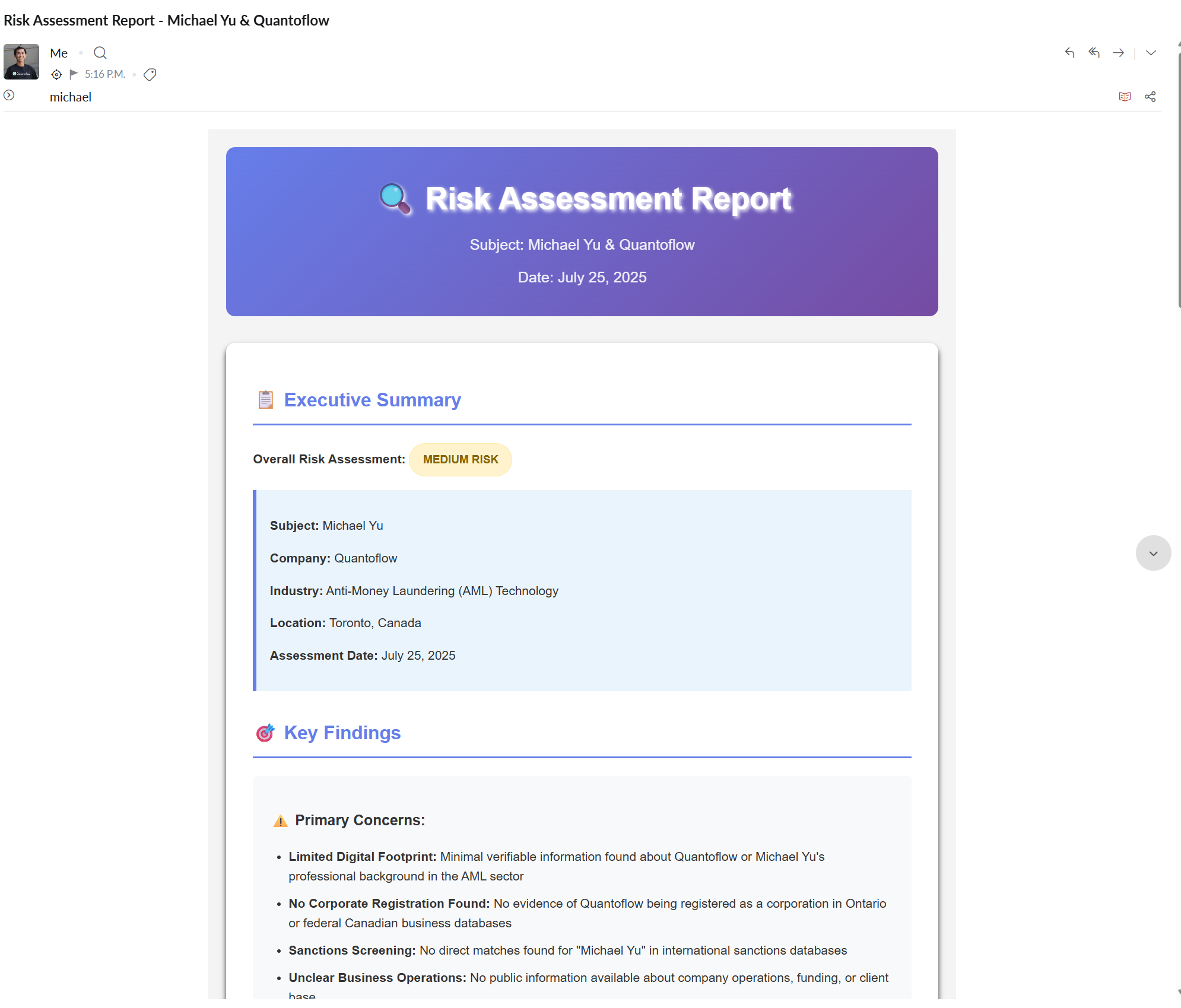The width and height of the screenshot is (1181, 1008).
Task: Click the sender name Me
Action: pos(59,53)
